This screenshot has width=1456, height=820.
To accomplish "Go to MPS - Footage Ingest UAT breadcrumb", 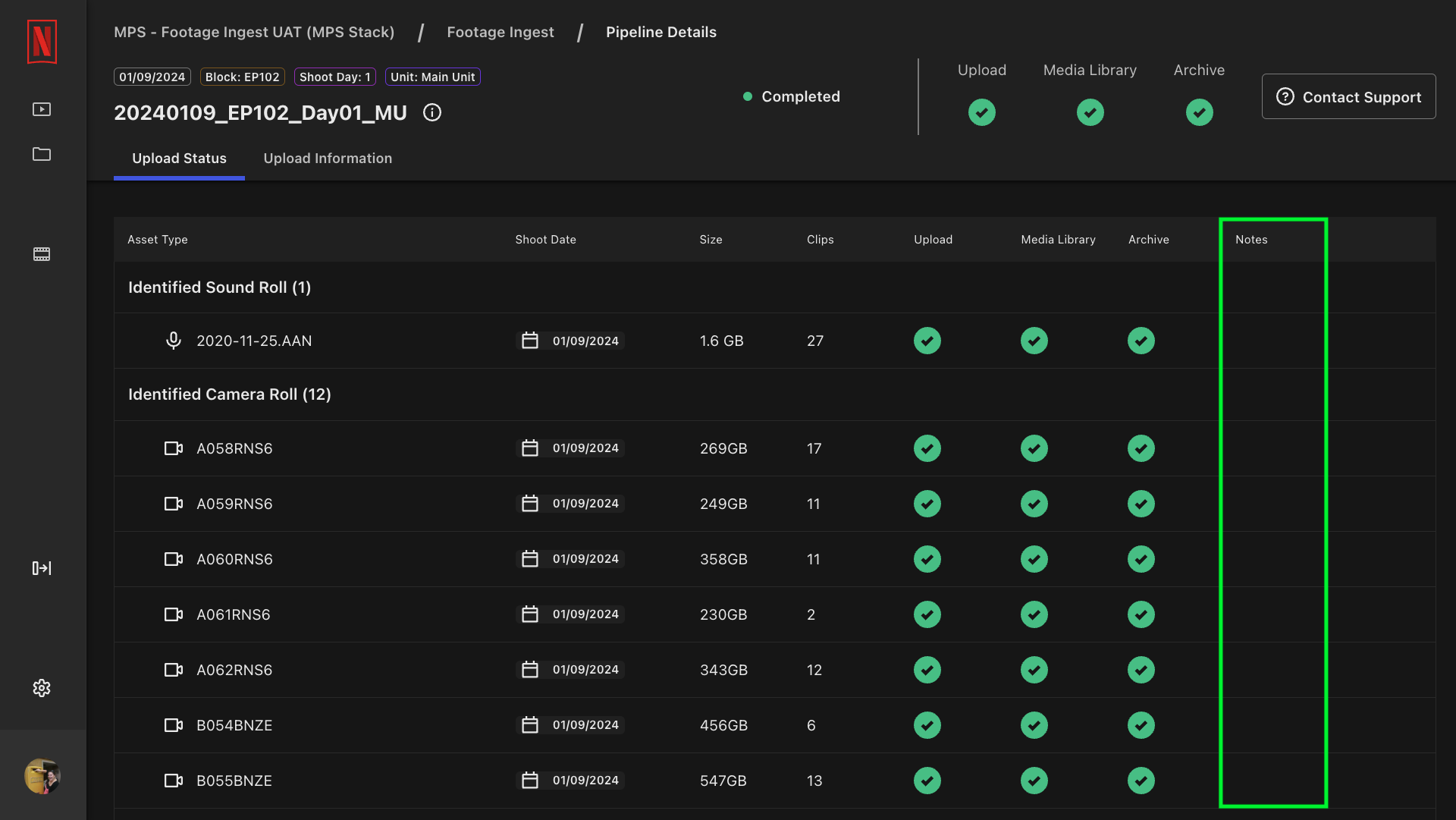I will coord(254,32).
